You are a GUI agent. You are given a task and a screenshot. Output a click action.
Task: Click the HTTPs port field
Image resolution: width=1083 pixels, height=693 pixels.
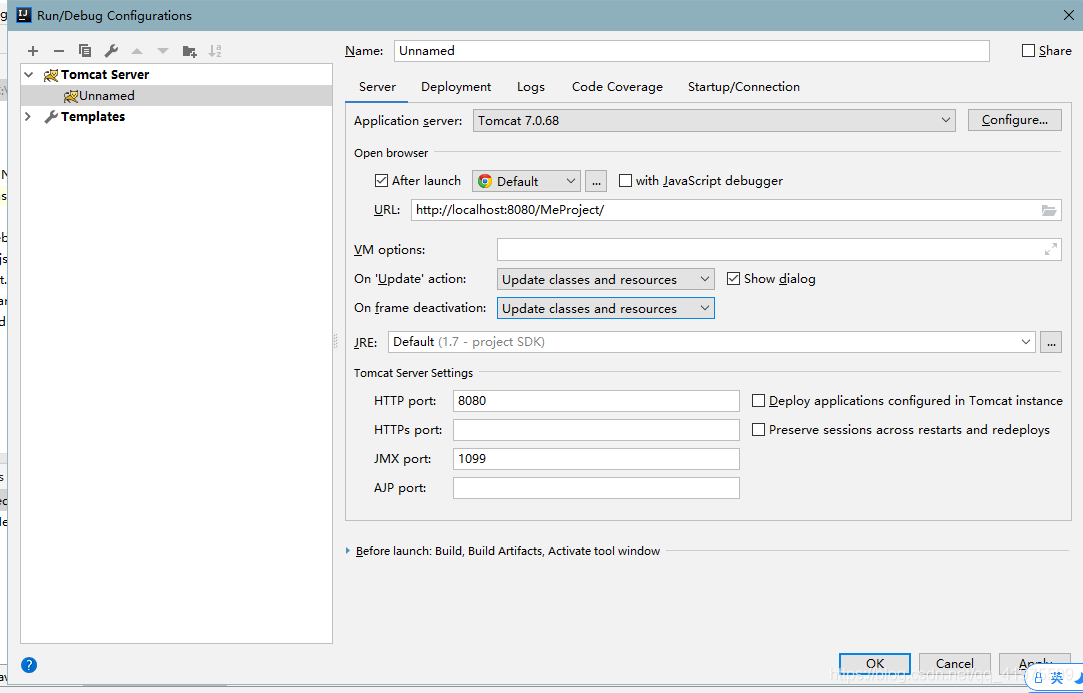pos(596,430)
